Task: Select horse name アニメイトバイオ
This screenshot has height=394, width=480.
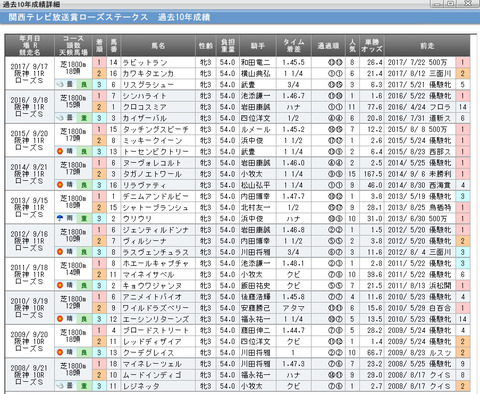Action: 152,297
